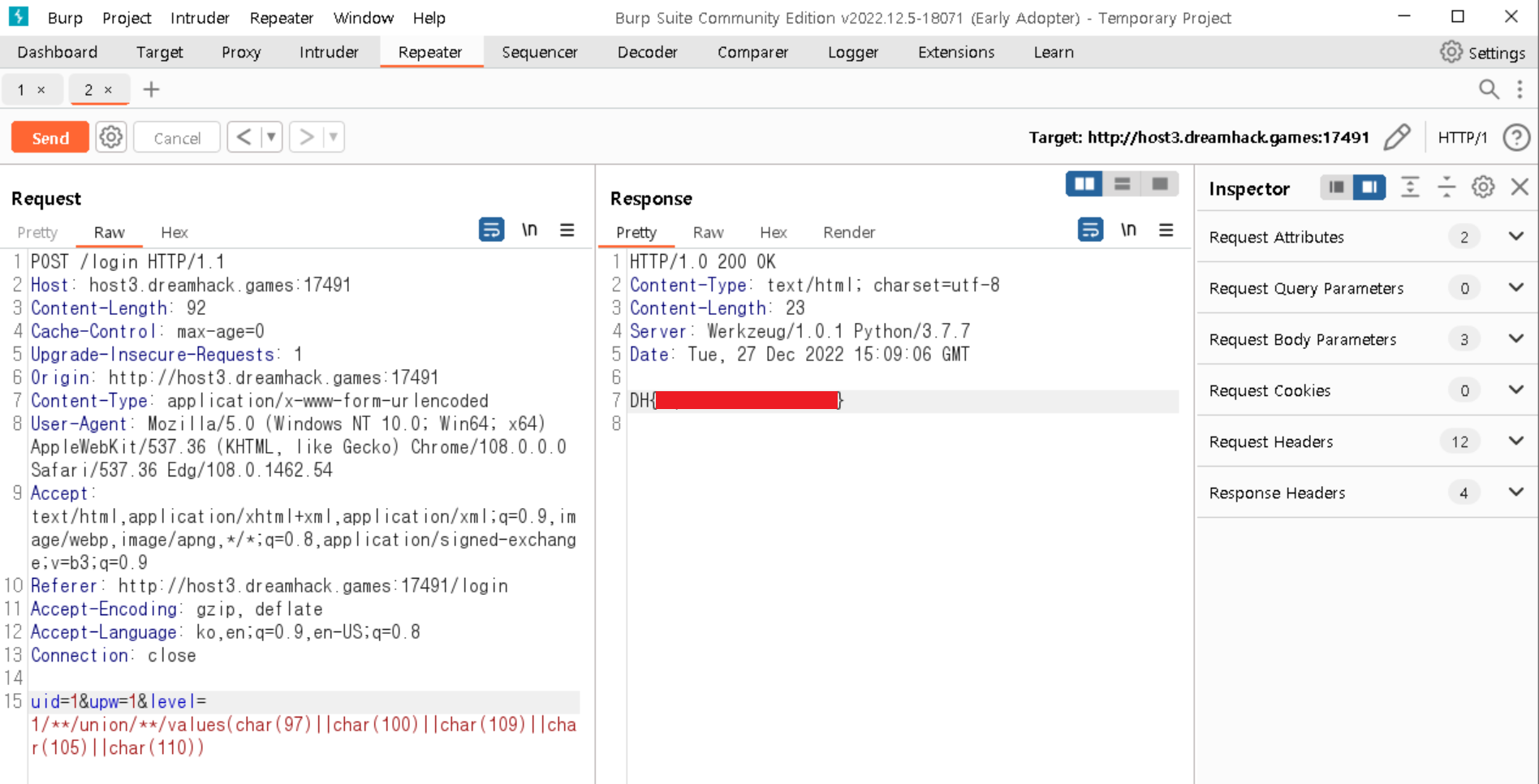
Task: Open the Target tab
Action: (x=159, y=52)
